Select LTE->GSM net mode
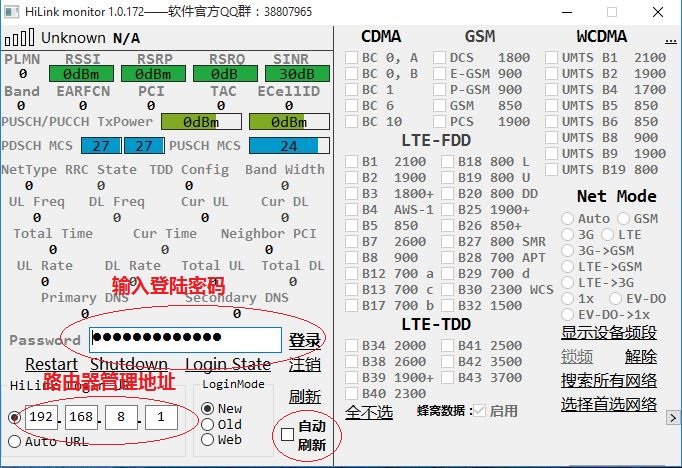The height and width of the screenshot is (468, 682). pos(567,266)
